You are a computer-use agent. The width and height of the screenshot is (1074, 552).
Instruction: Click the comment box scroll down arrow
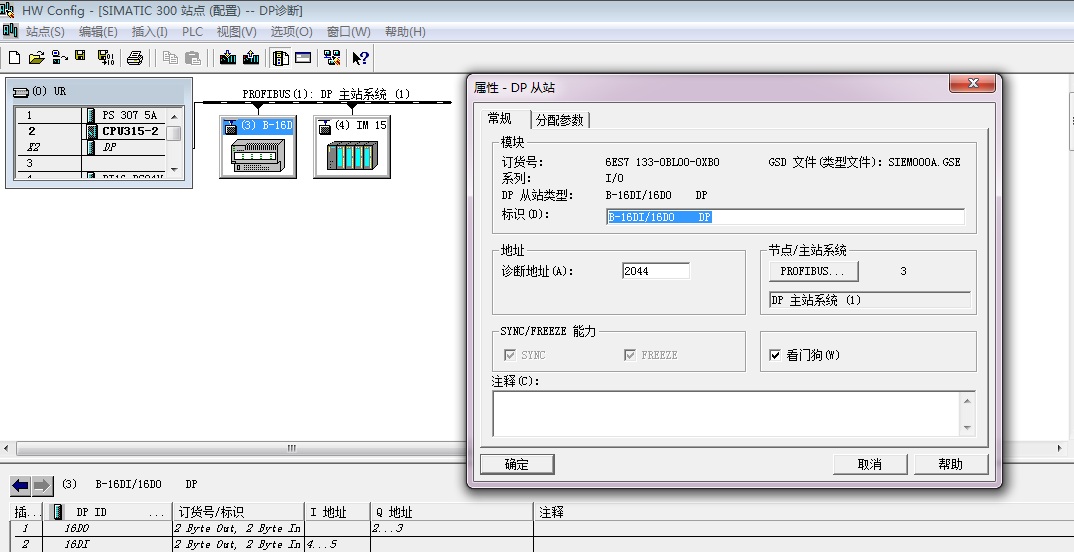pos(967,427)
